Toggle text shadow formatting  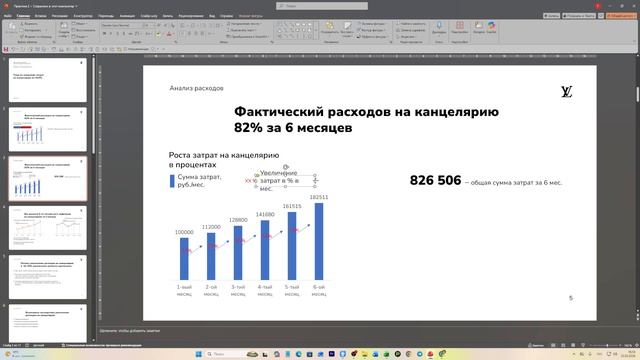tap(124, 34)
